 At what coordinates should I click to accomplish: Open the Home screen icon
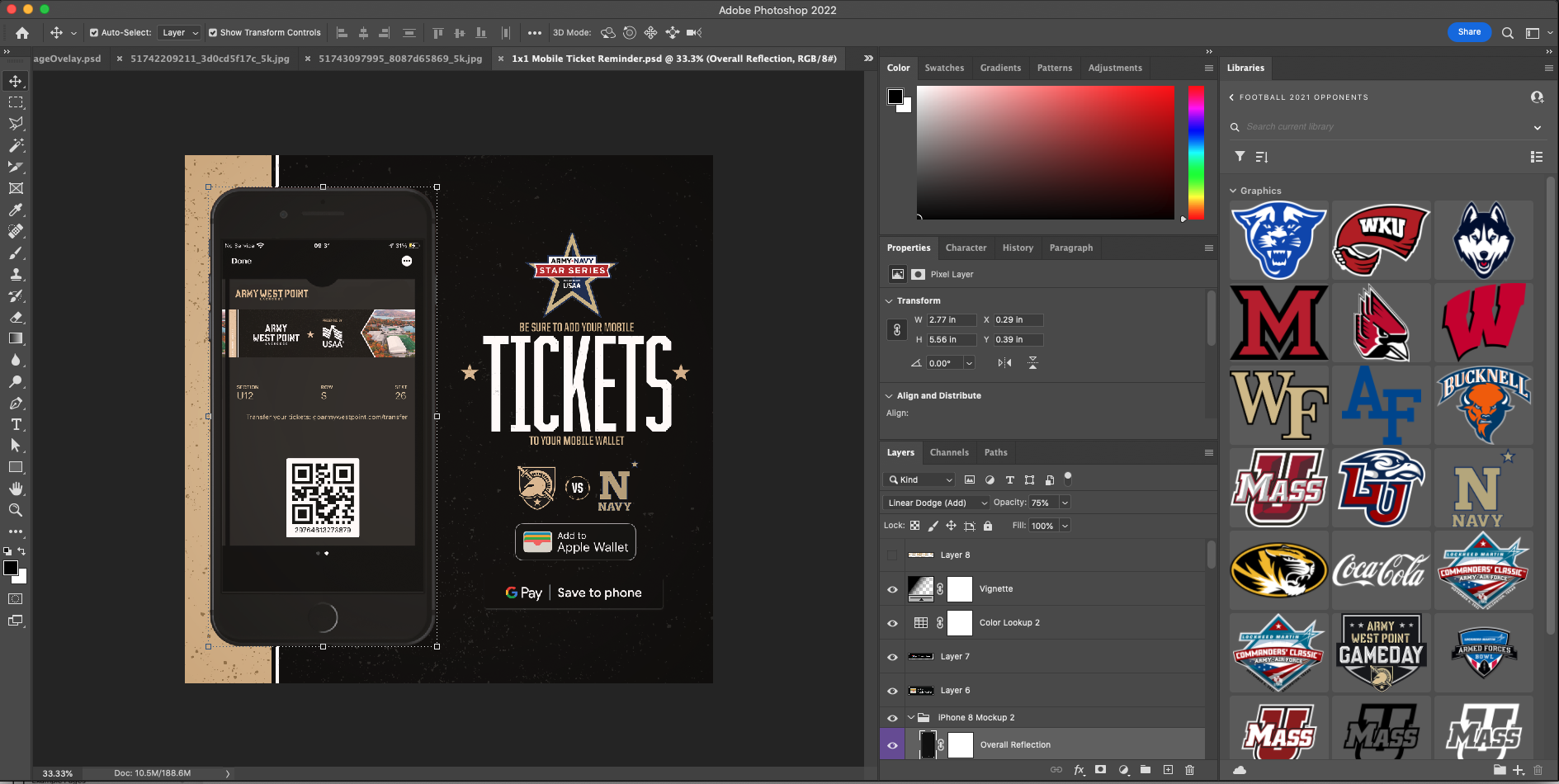coord(22,33)
